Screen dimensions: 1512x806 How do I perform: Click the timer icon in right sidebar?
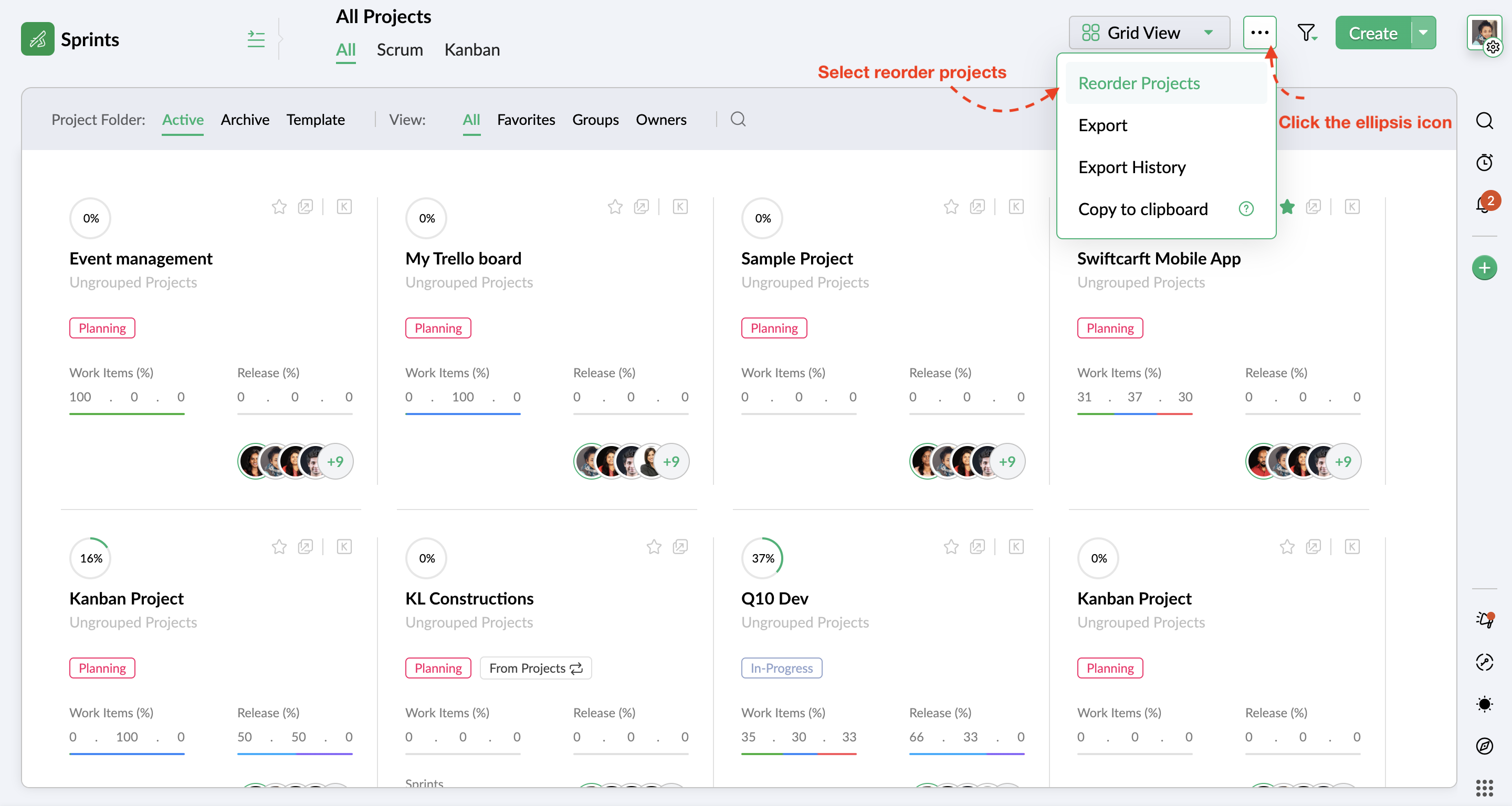[x=1484, y=163]
